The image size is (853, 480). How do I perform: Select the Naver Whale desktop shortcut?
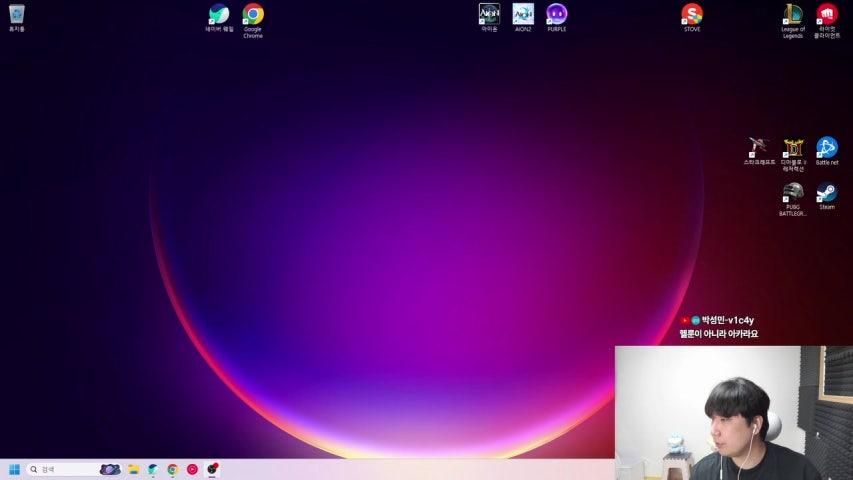coord(219,14)
